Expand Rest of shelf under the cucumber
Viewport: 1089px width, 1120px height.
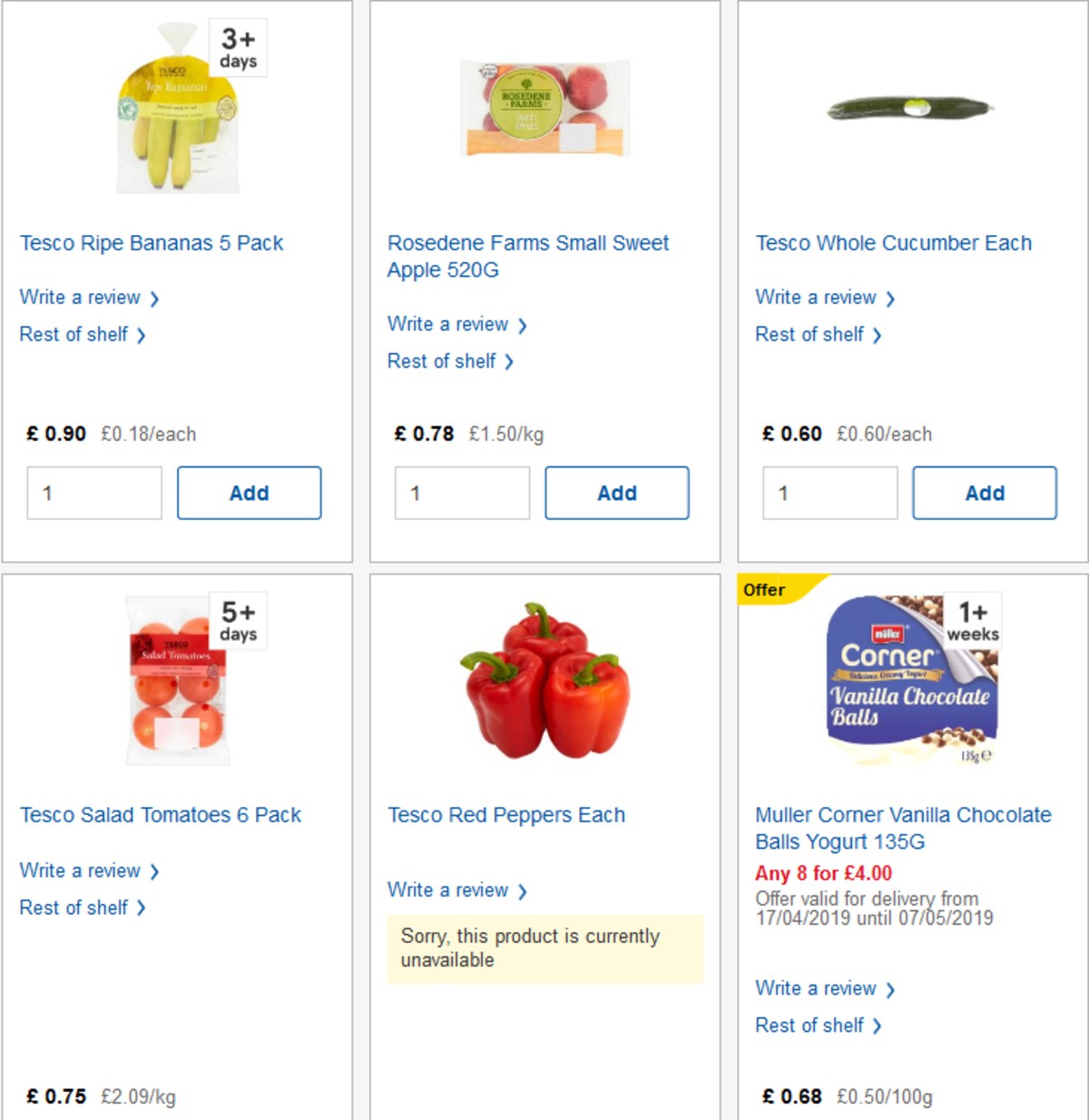tap(812, 334)
